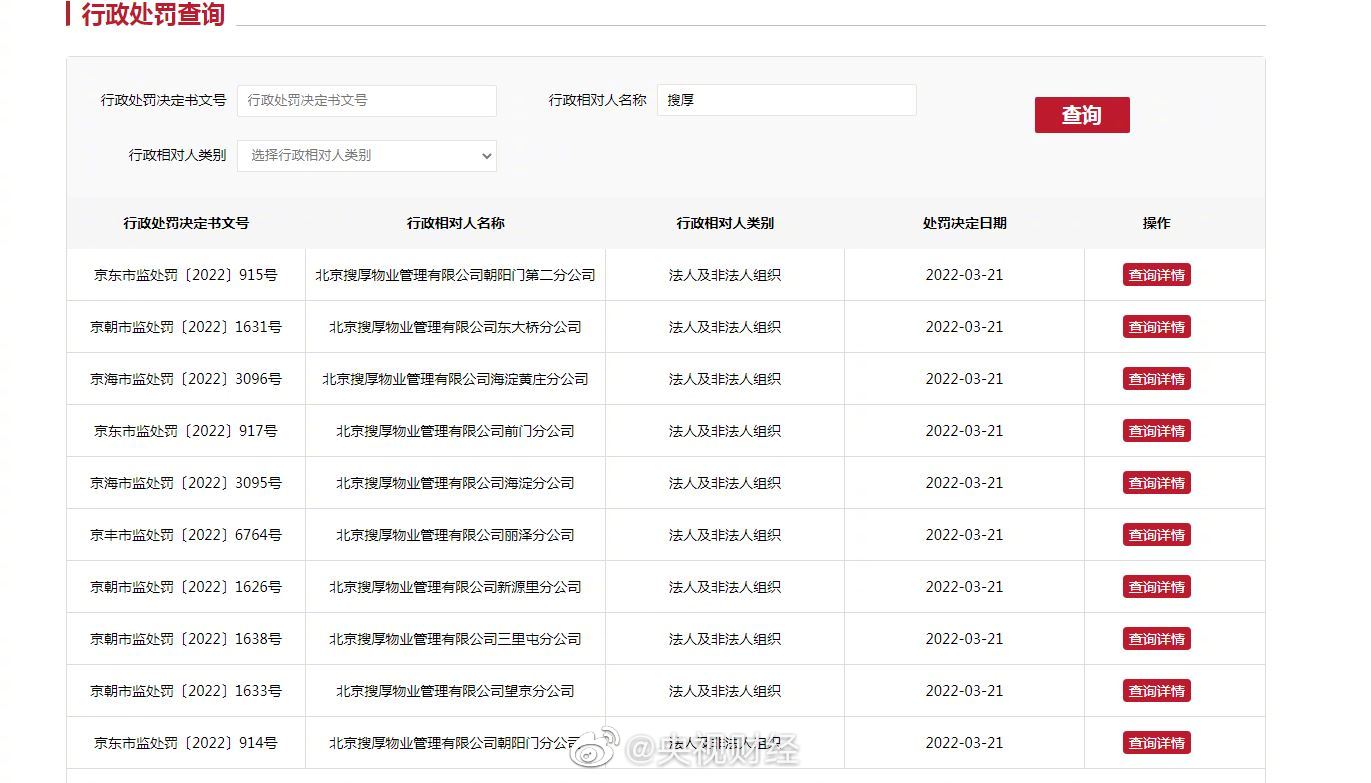Select document number 京东市监处罚〔2022〕917号
1371x783 pixels.
point(186,431)
